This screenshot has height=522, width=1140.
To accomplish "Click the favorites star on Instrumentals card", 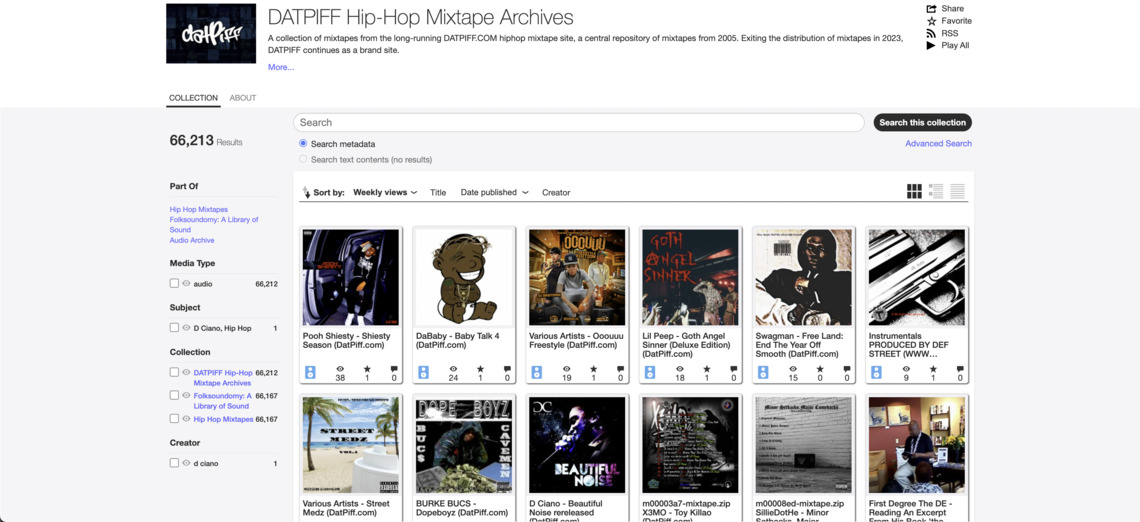I will tap(934, 369).
